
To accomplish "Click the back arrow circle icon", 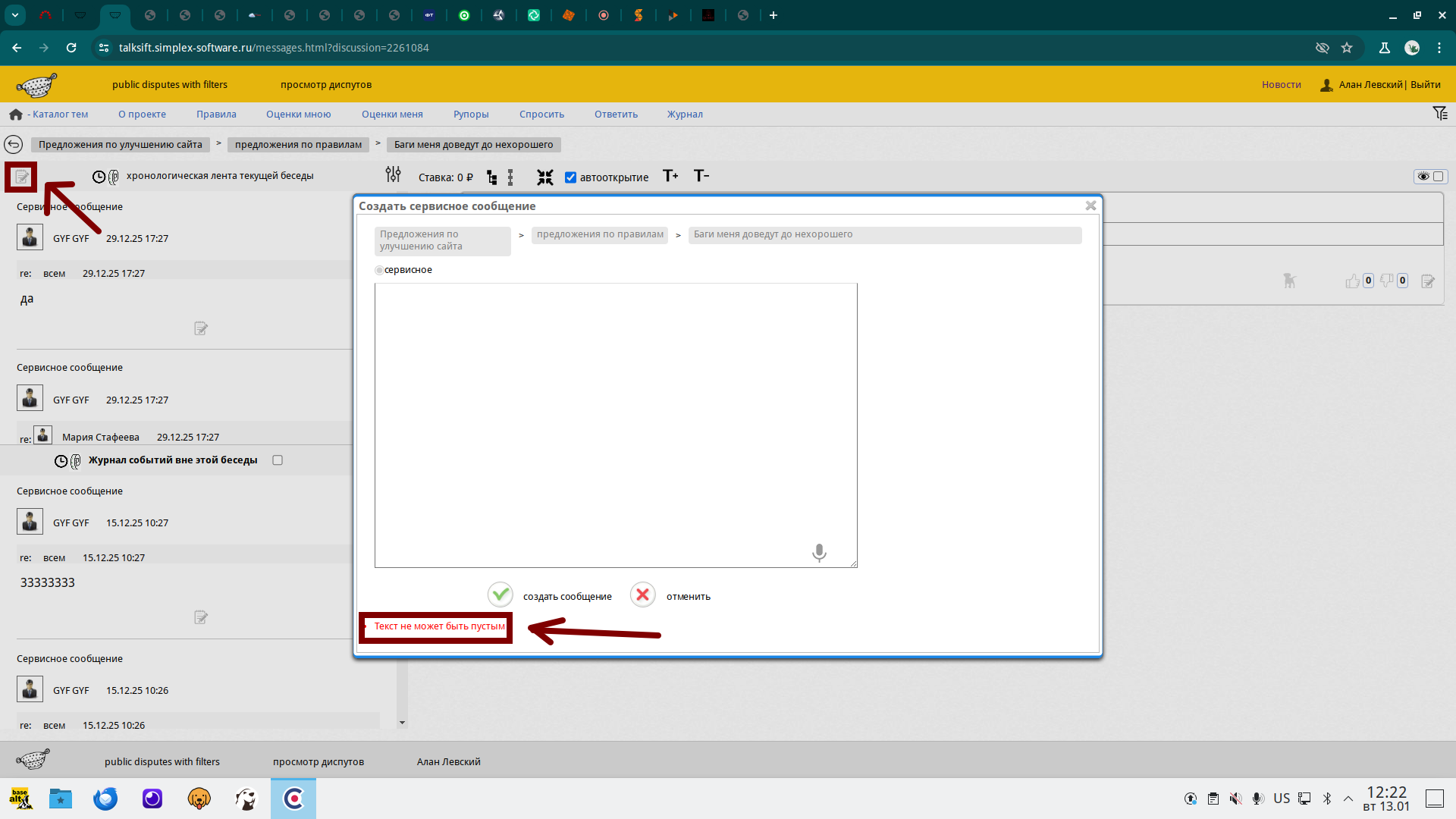I will click(14, 144).
